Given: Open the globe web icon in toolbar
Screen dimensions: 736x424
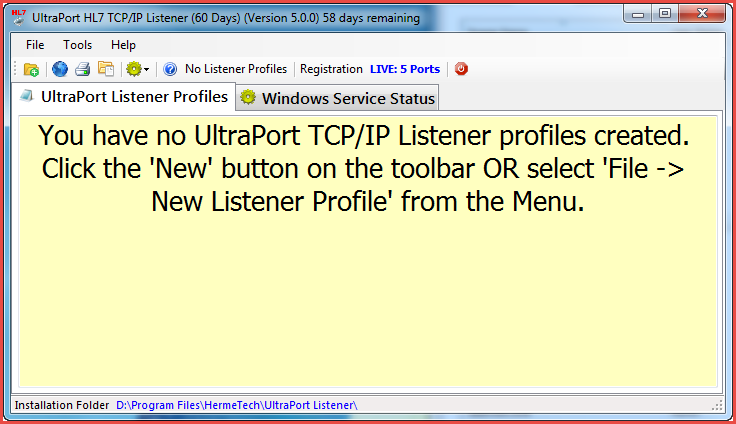Looking at the screenshot, I should (x=60, y=69).
